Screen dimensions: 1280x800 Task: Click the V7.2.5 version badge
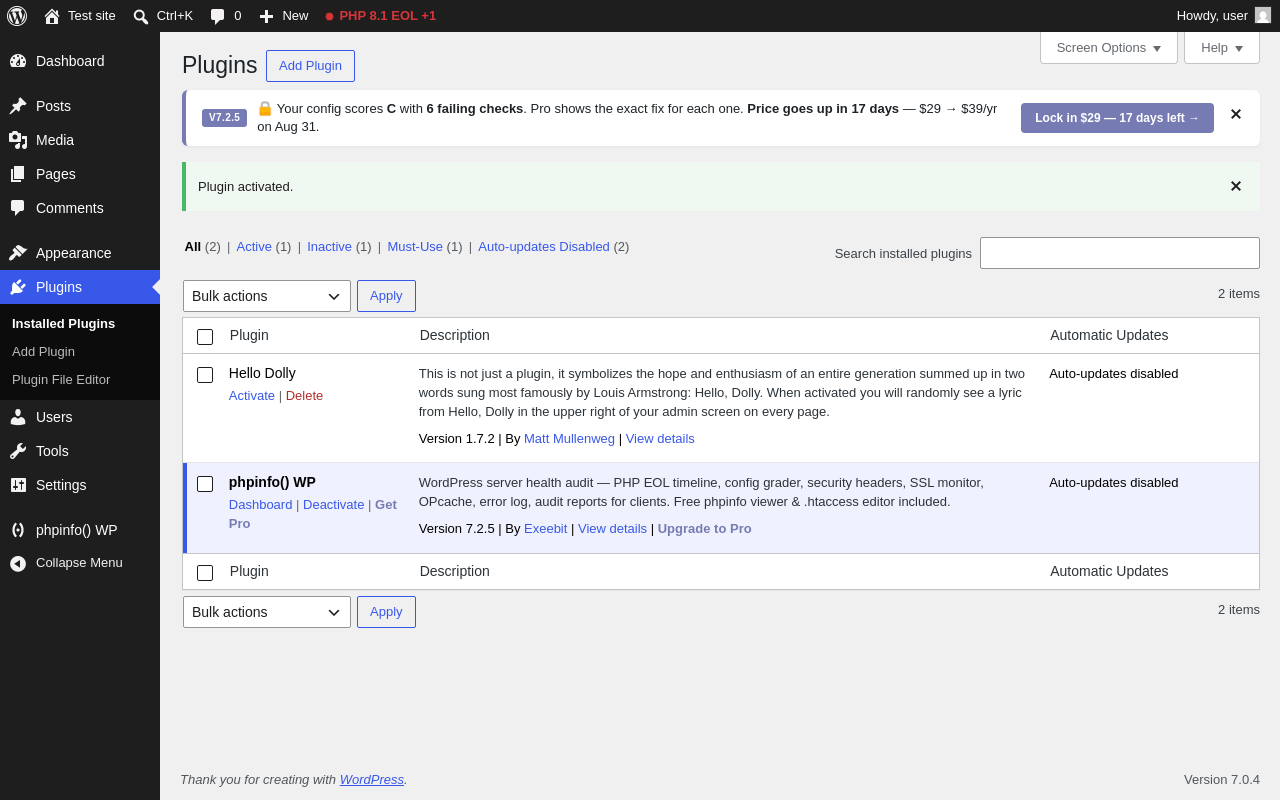pyautogui.click(x=224, y=118)
